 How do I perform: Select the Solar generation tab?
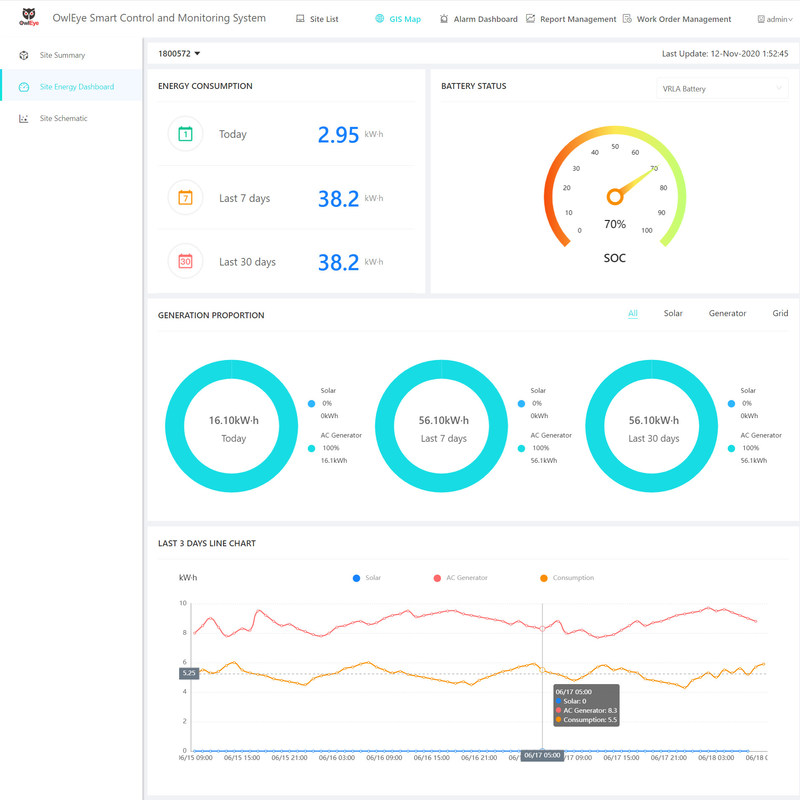pos(673,314)
